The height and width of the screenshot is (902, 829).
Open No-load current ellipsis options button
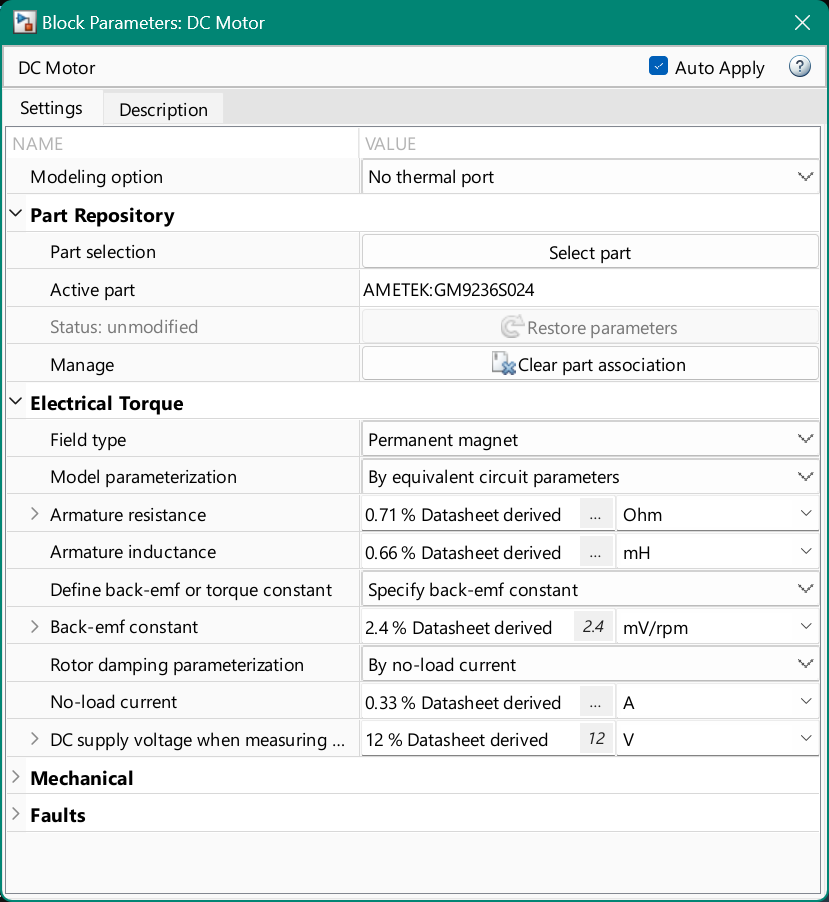pyautogui.click(x=595, y=702)
